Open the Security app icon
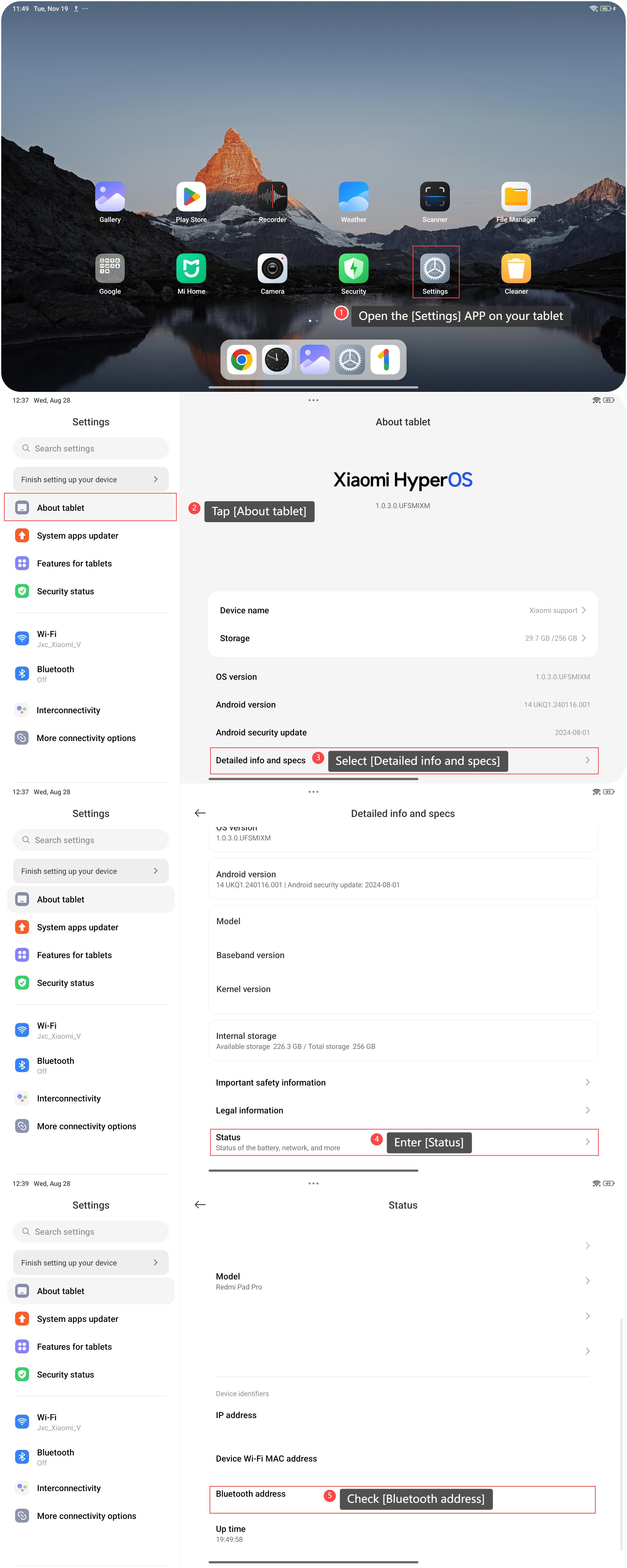 pos(353,268)
